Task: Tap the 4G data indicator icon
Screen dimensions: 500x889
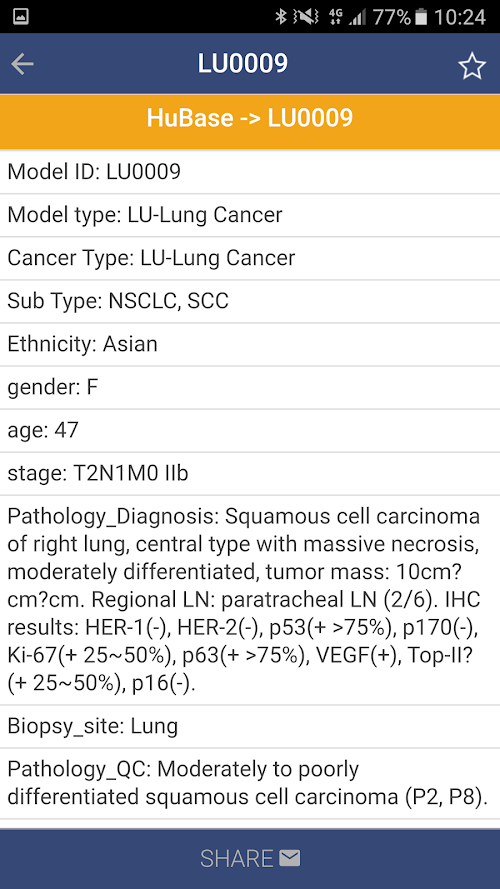Action: click(x=334, y=17)
